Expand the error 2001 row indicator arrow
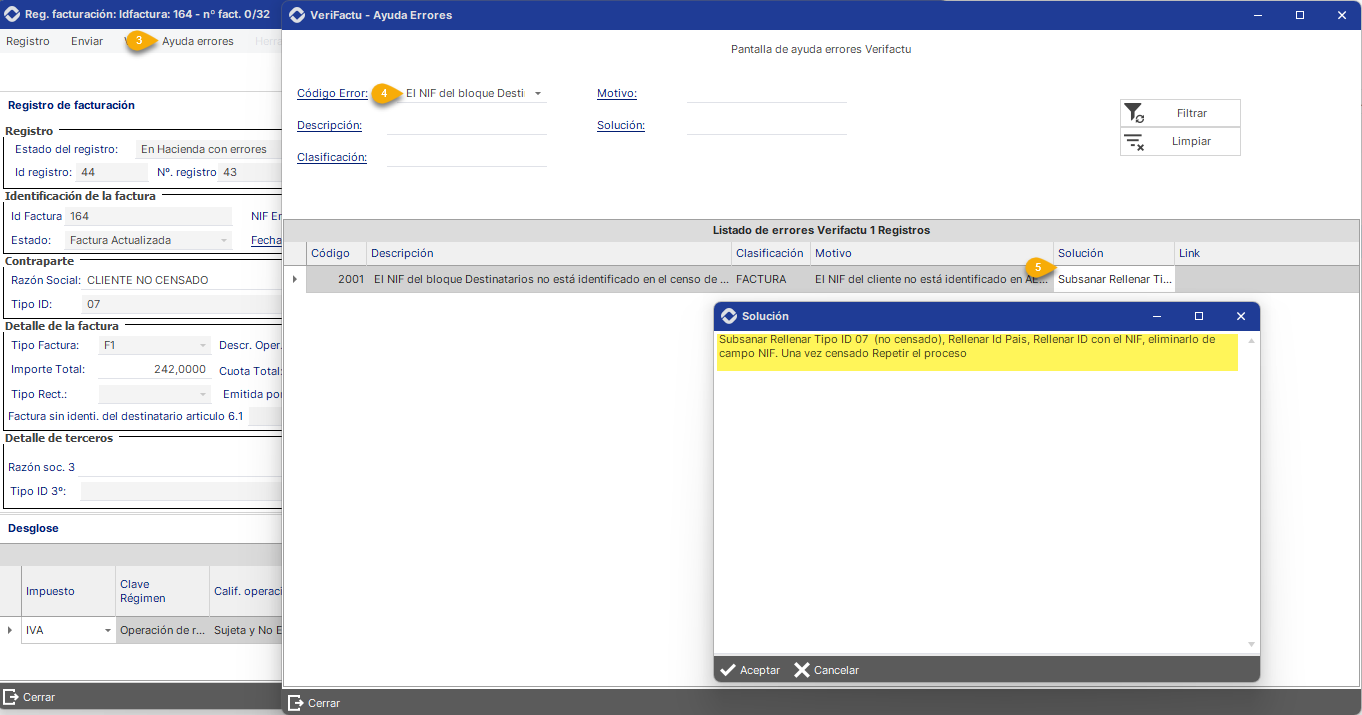Screen dimensions: 1362x715 click(294, 279)
